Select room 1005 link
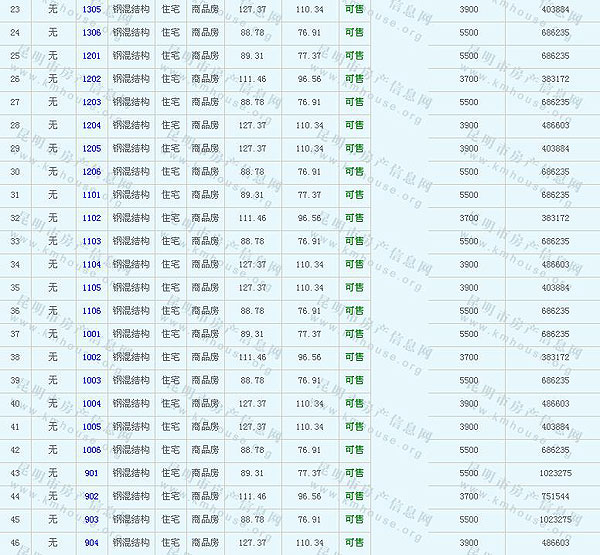The height and width of the screenshot is (555, 600). click(x=91, y=427)
